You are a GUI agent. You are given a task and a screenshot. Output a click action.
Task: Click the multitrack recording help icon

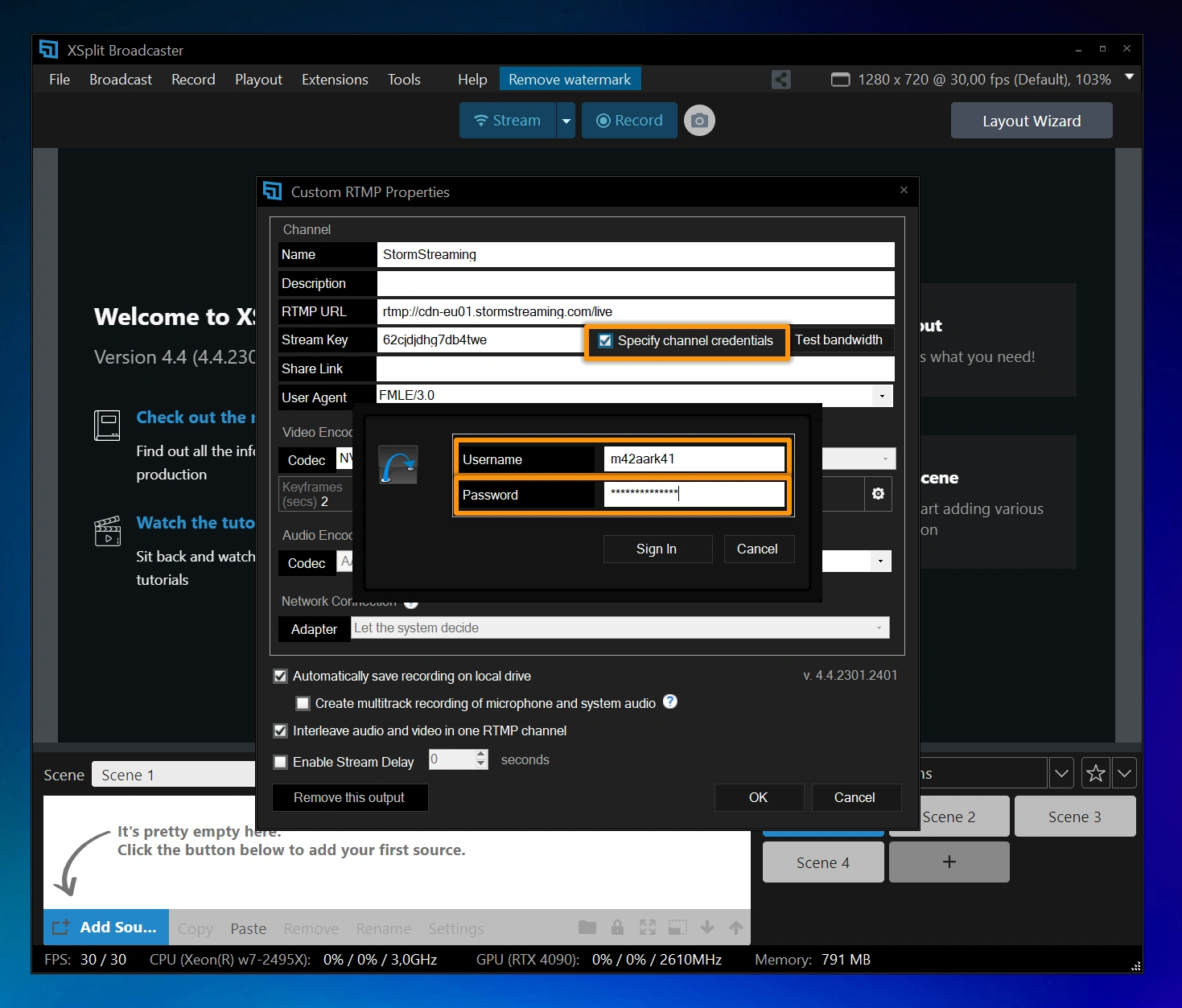(x=669, y=701)
